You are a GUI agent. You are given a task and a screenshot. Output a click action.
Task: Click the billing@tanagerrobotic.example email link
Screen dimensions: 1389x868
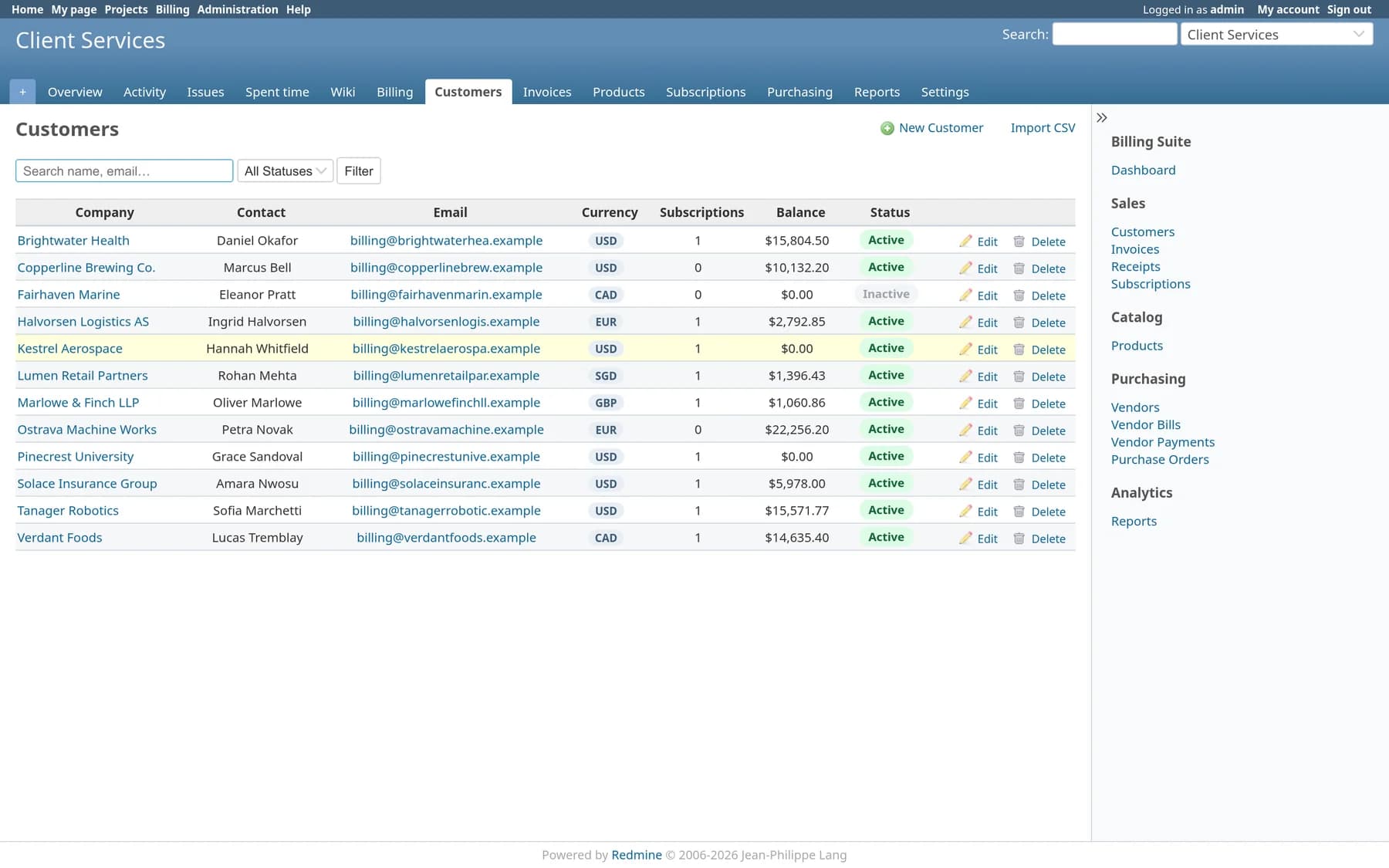pos(446,511)
